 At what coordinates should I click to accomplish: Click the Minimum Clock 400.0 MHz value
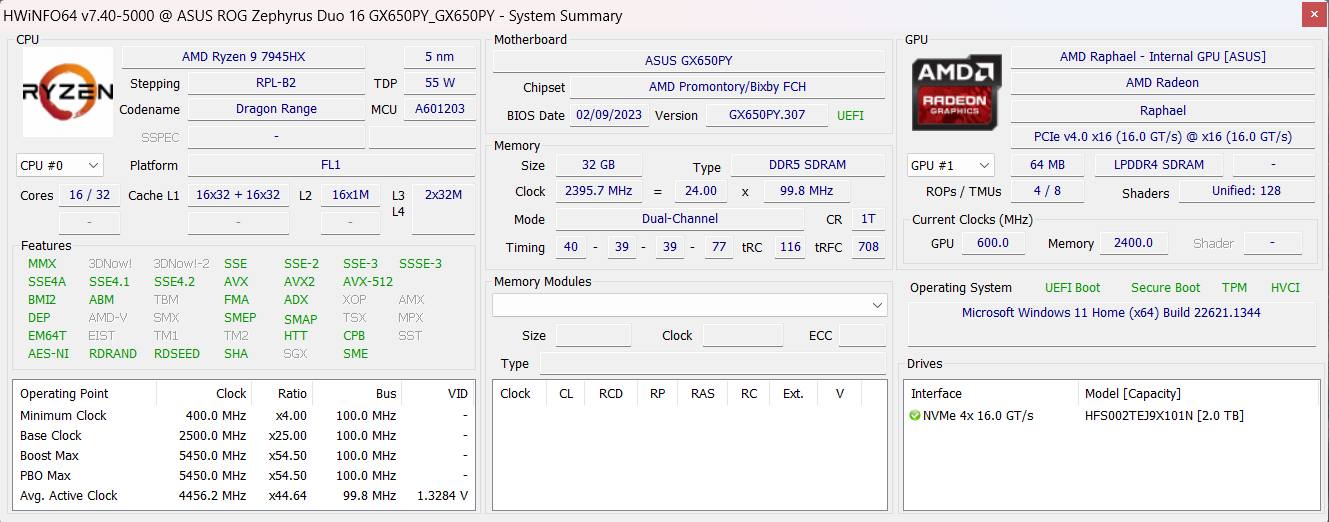click(x=215, y=416)
